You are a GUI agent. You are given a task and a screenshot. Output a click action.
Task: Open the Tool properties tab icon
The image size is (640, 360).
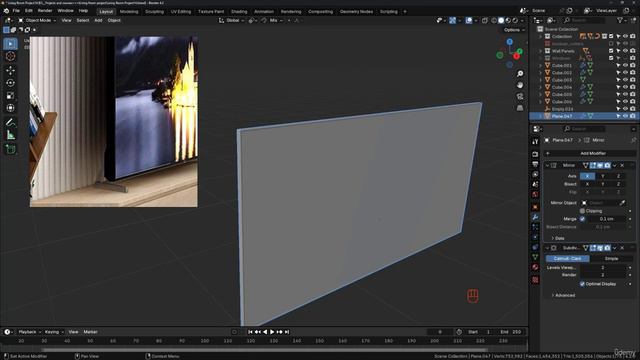point(535,142)
